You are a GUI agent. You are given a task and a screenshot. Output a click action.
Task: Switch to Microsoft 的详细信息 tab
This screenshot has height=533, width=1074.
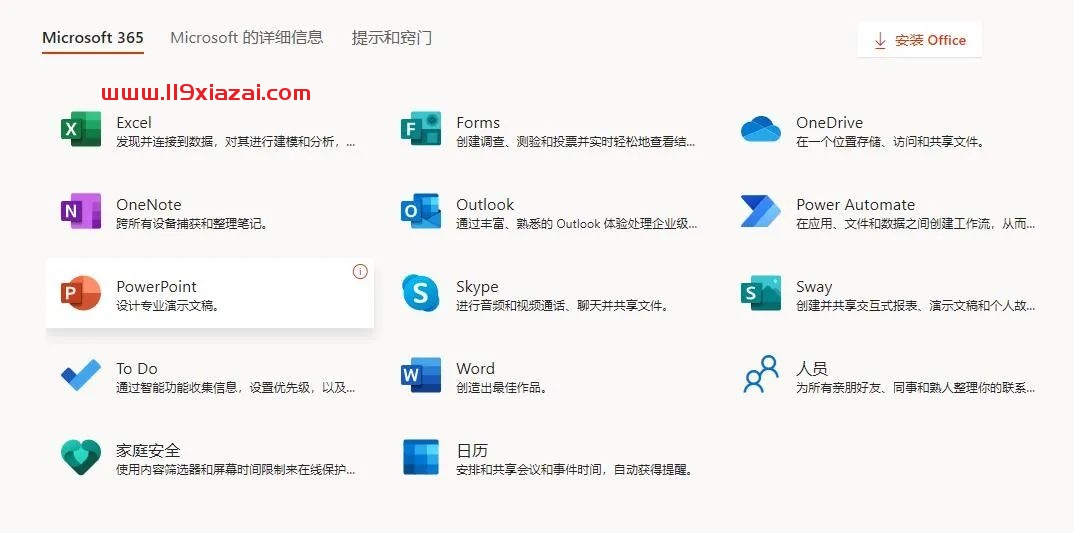coord(247,37)
